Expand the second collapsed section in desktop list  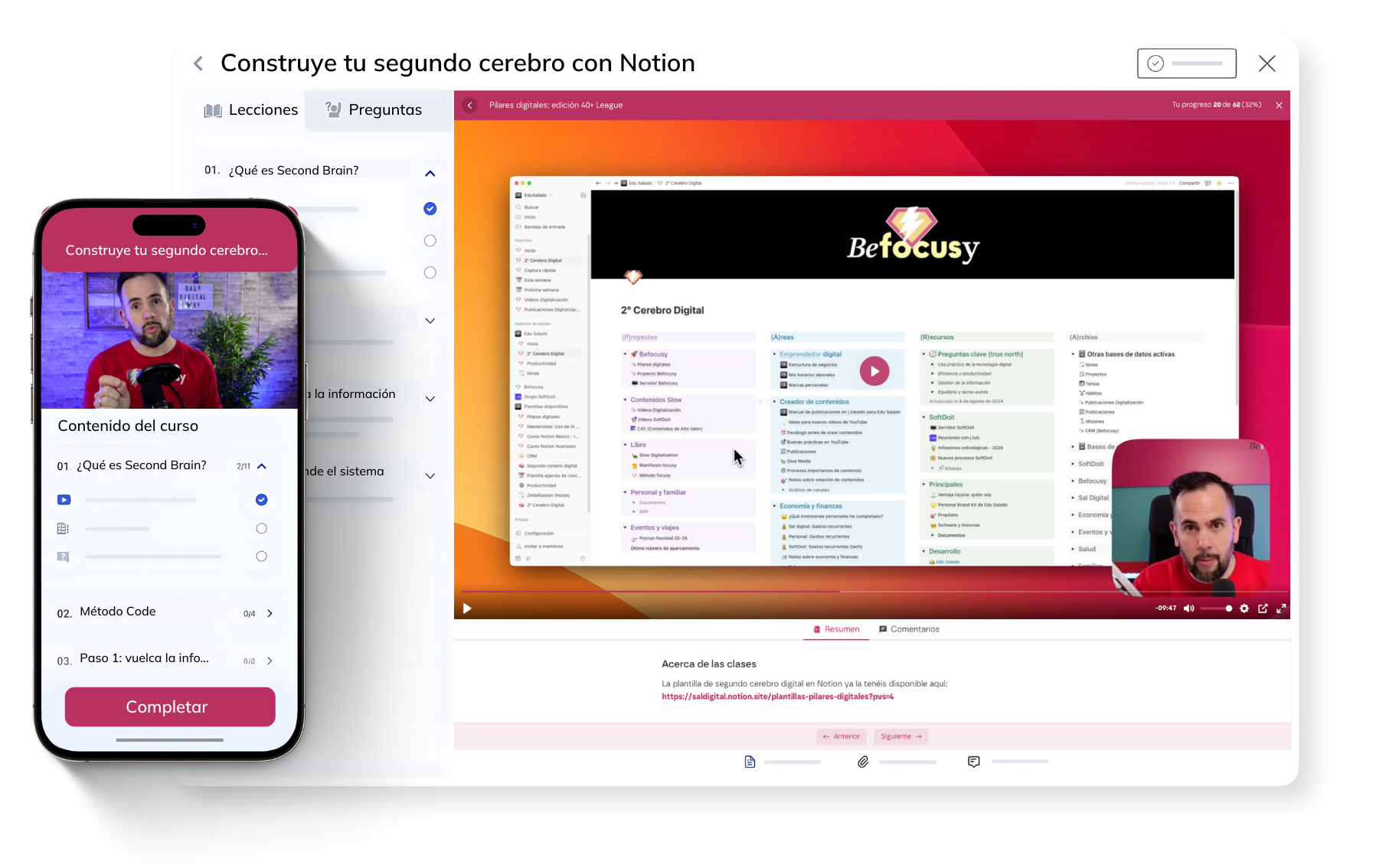coord(430,321)
